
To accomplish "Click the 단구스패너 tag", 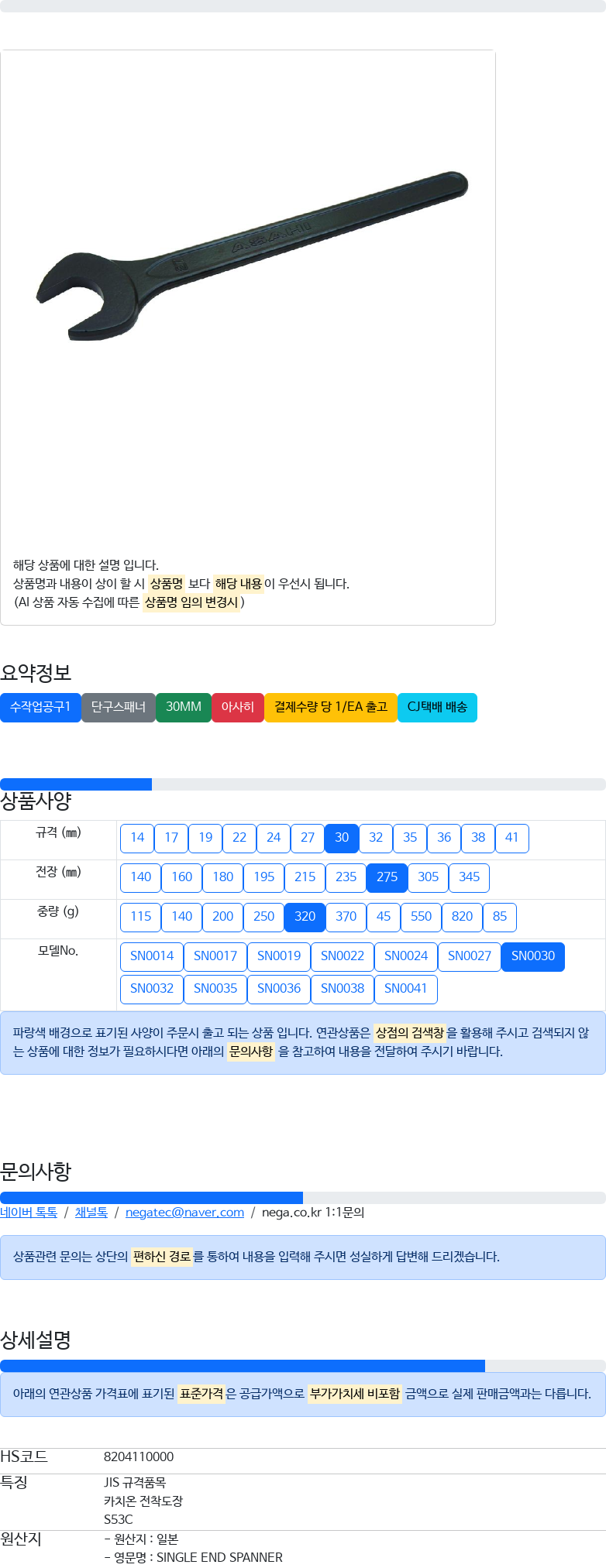I will click(x=119, y=707).
